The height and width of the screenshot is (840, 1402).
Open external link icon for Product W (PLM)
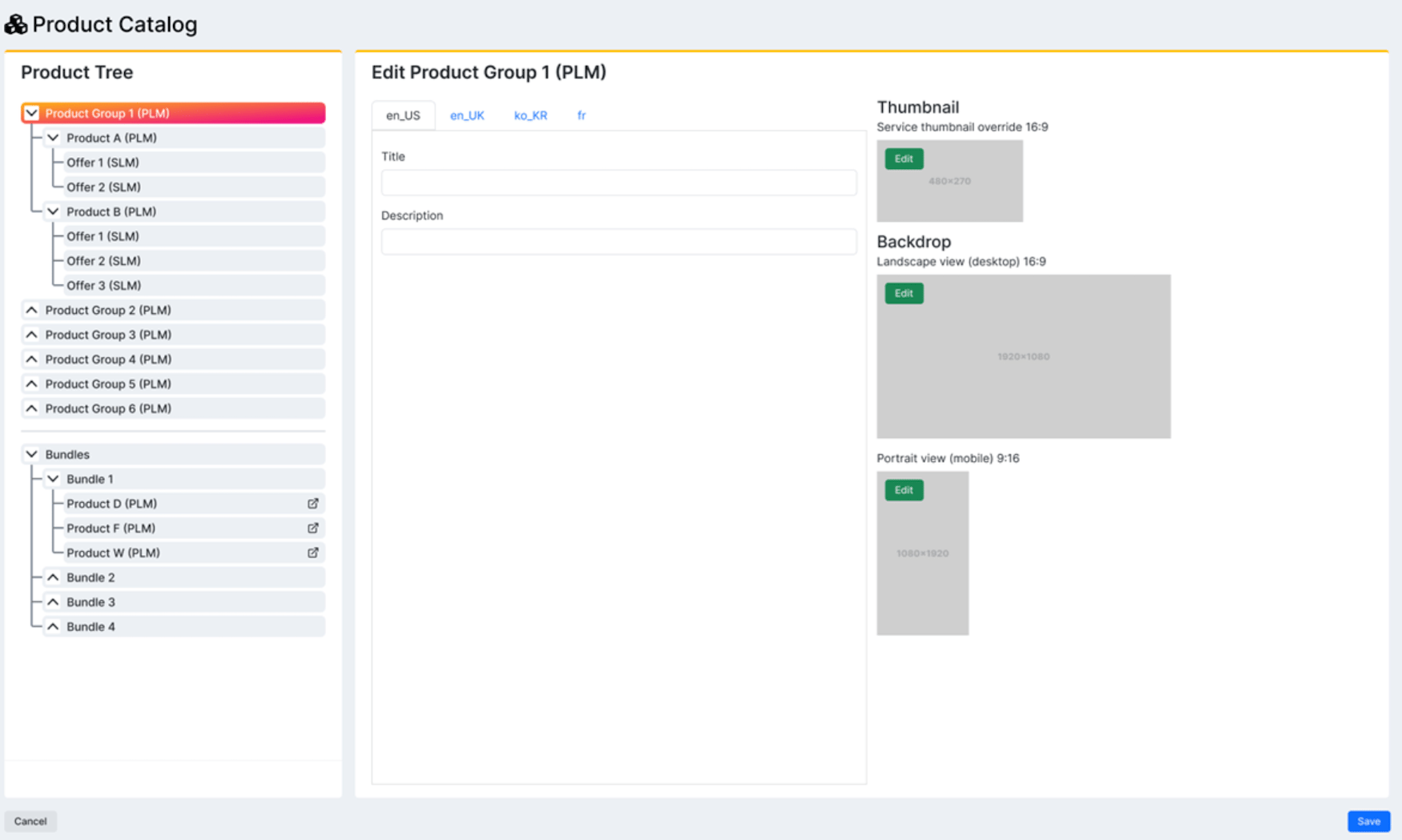313,553
